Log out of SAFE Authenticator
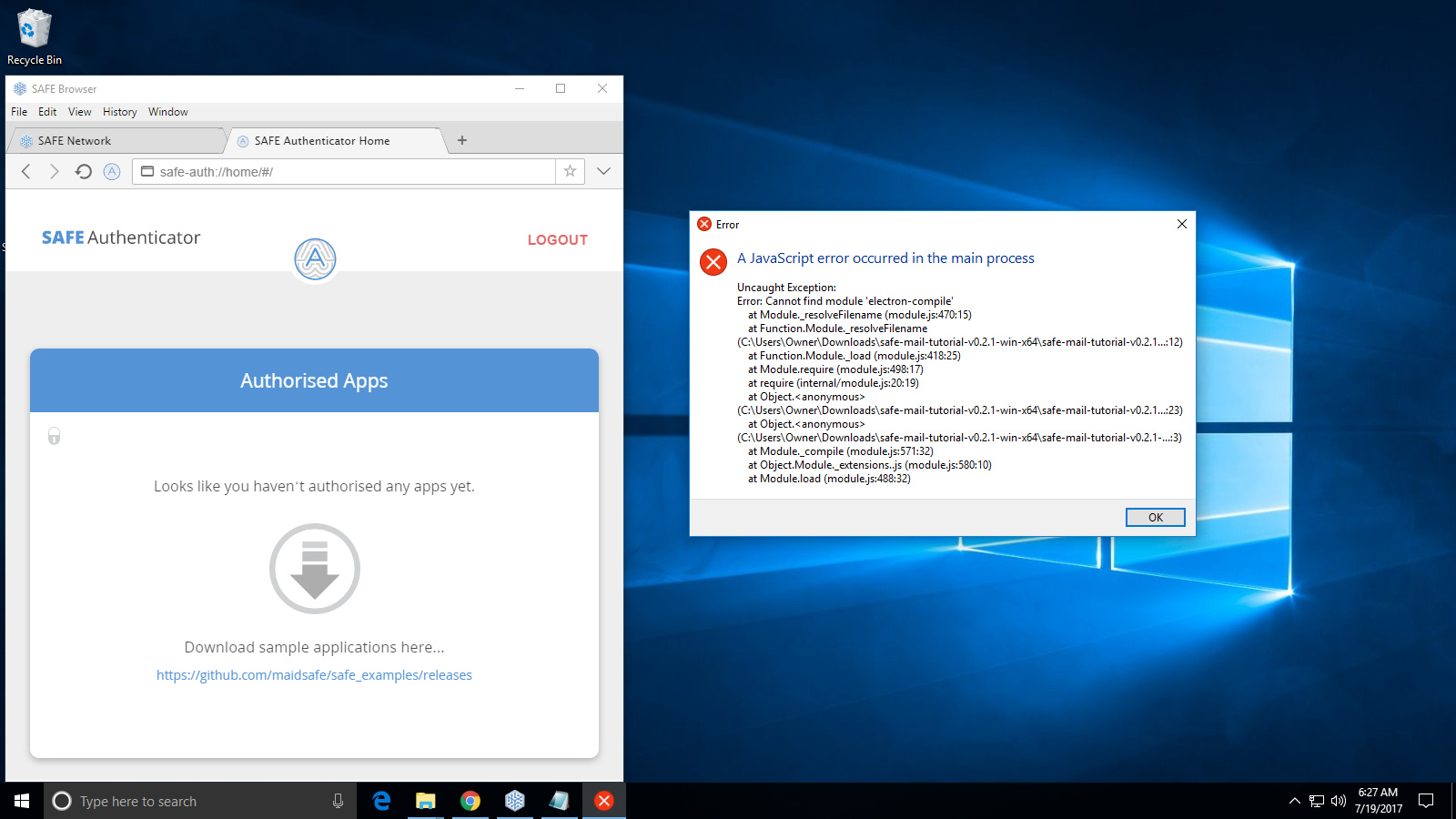 [x=558, y=240]
